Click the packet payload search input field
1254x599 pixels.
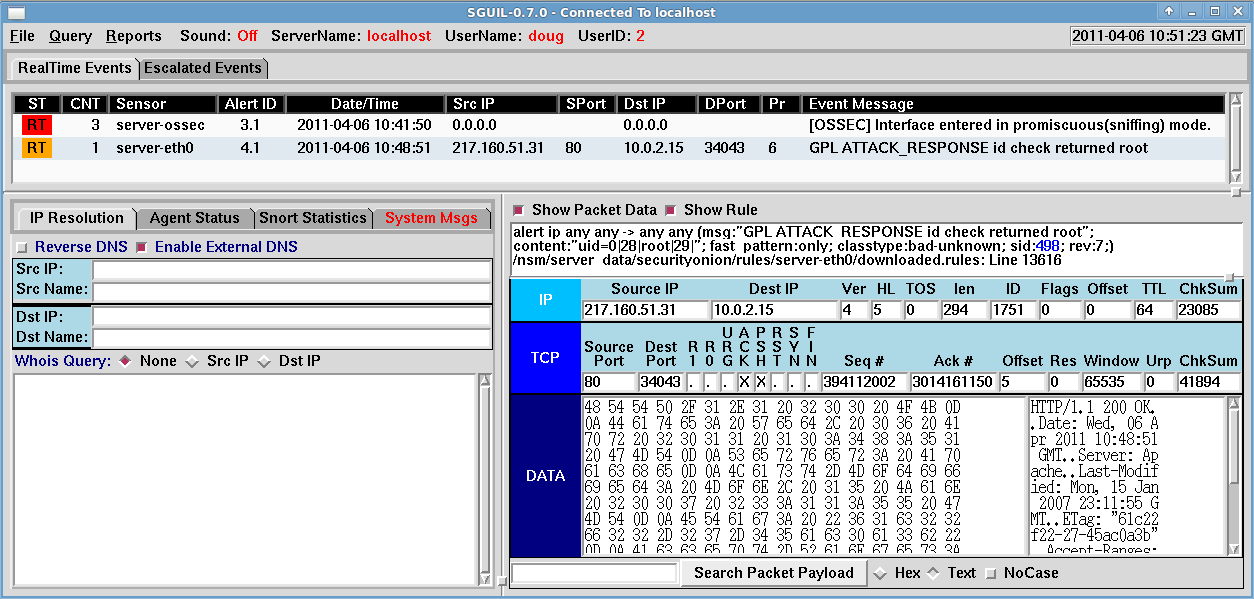tap(595, 573)
